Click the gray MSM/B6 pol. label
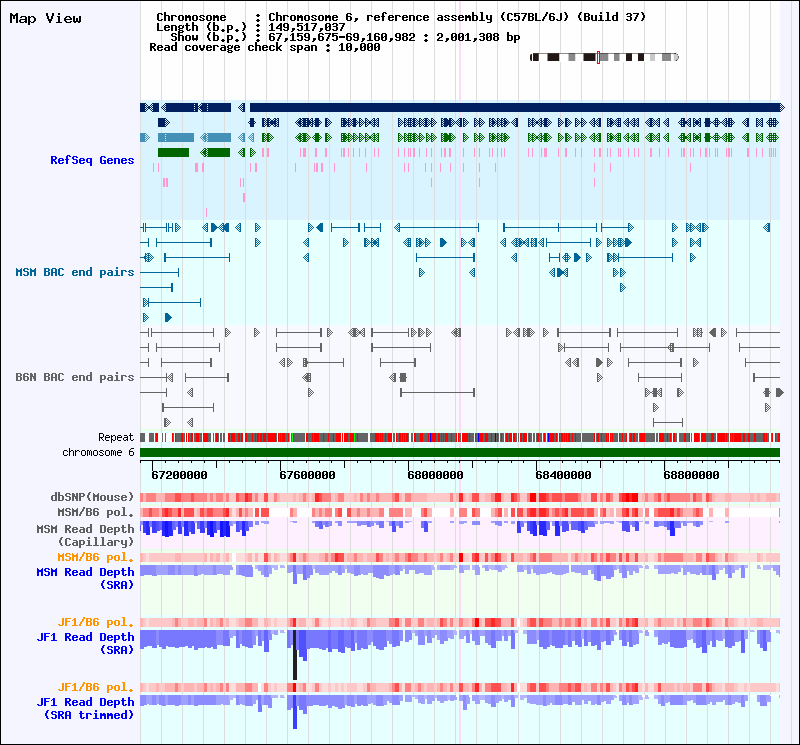The width and height of the screenshot is (800, 745). (95, 512)
